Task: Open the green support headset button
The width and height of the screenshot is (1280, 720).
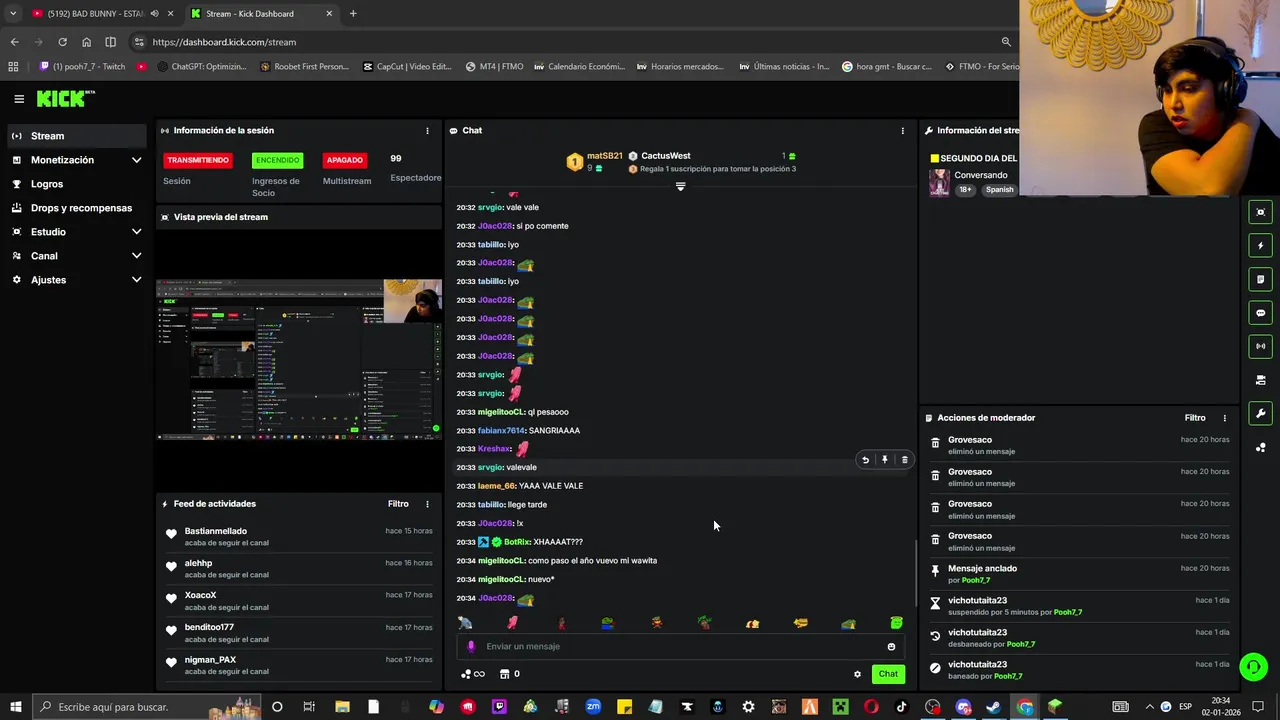Action: click(1252, 667)
